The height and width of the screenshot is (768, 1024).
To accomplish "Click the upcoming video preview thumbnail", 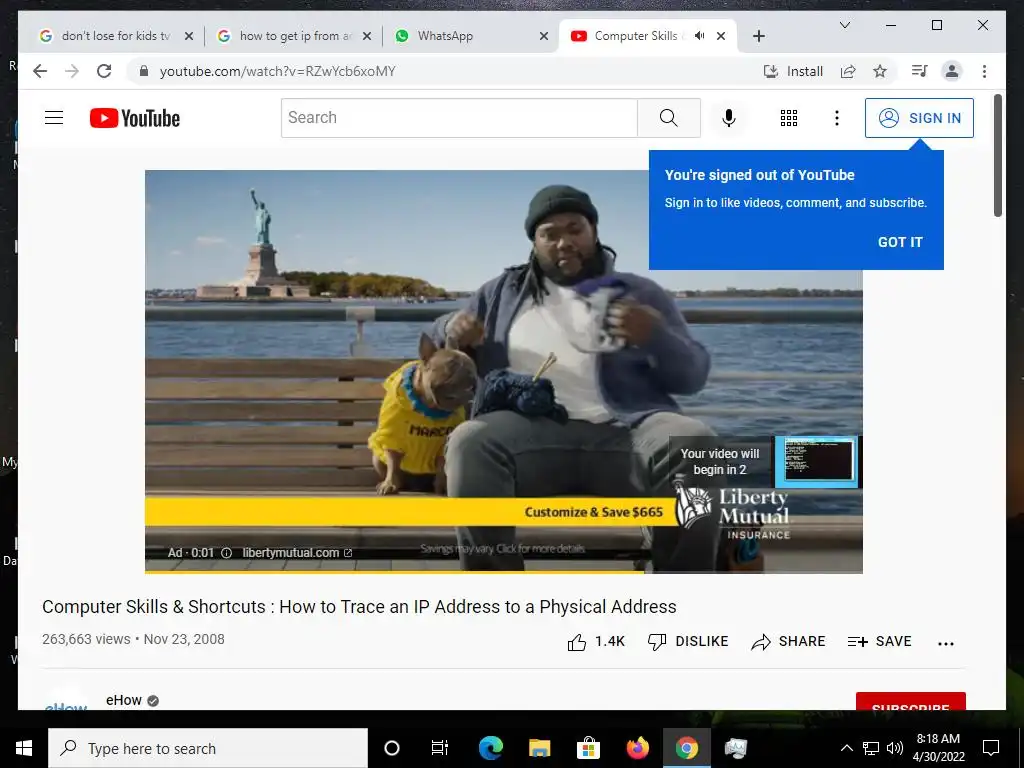I will click(816, 462).
